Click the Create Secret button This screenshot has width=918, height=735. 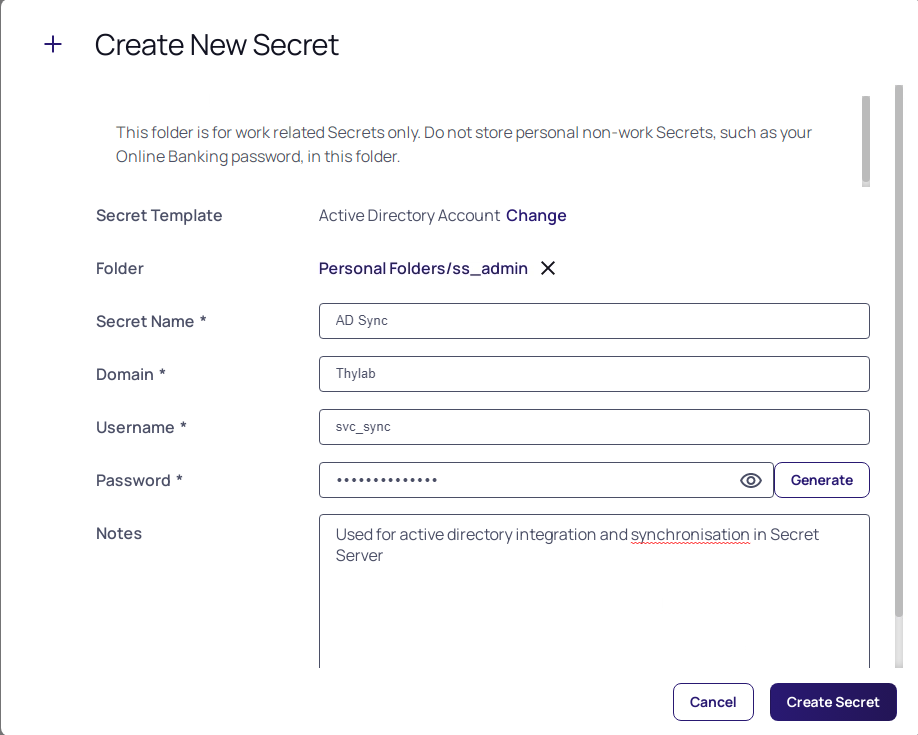[833, 701]
